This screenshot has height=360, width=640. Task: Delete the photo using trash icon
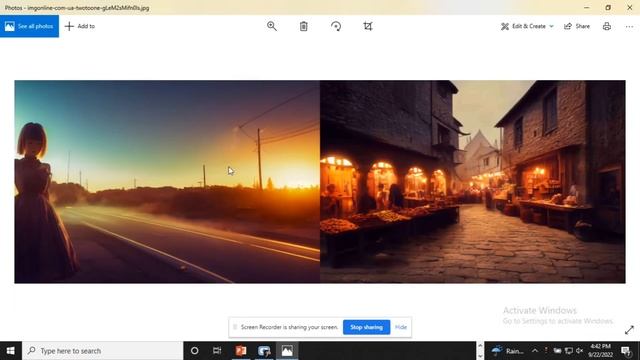coord(304,26)
